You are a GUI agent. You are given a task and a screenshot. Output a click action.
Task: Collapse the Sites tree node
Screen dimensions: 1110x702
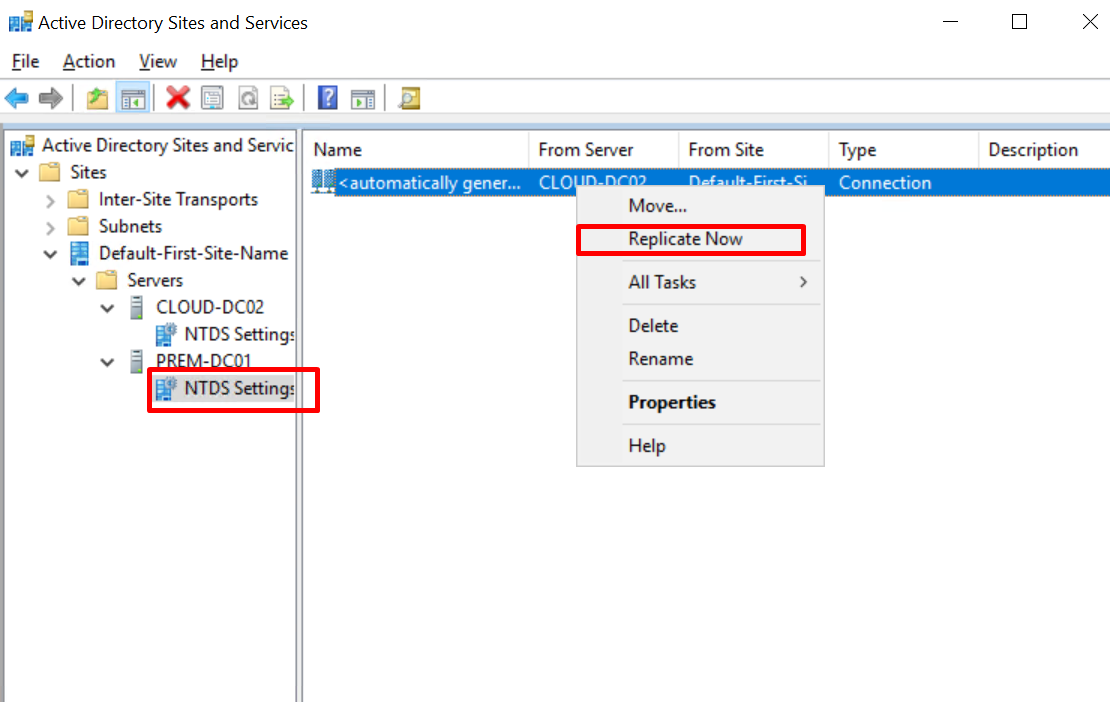(x=22, y=173)
